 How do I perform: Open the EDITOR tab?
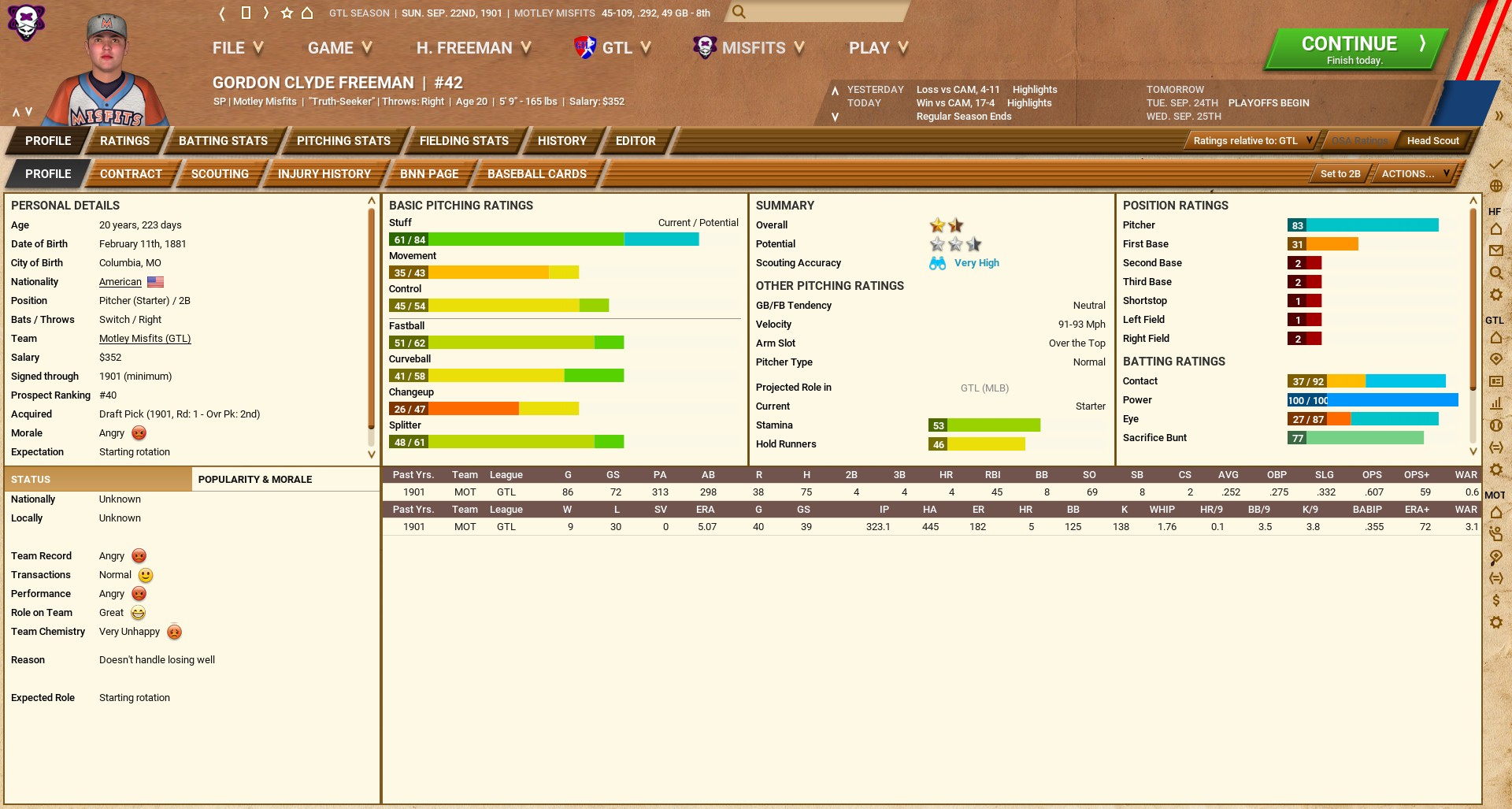[636, 141]
